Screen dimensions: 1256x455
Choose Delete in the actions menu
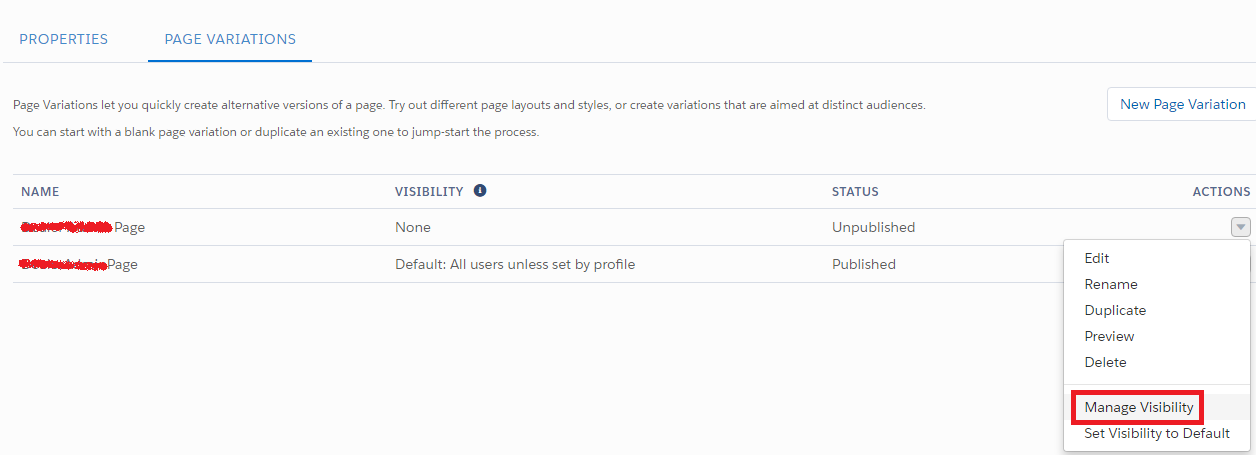tap(1105, 362)
